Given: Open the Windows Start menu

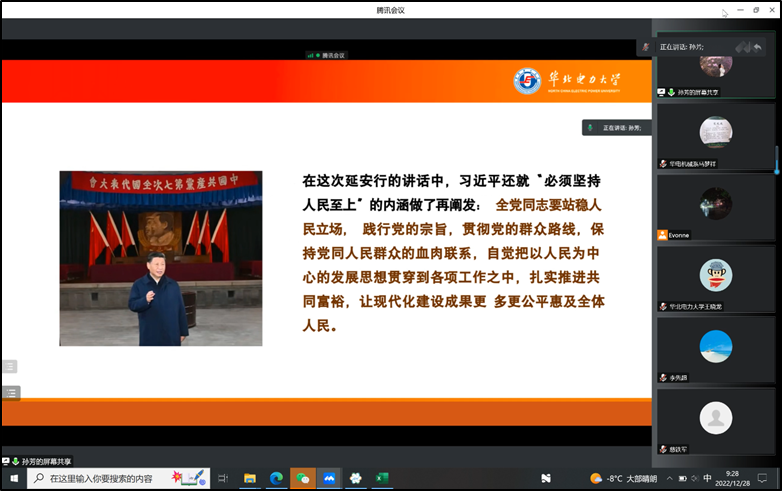Looking at the screenshot, I should 14,479.
